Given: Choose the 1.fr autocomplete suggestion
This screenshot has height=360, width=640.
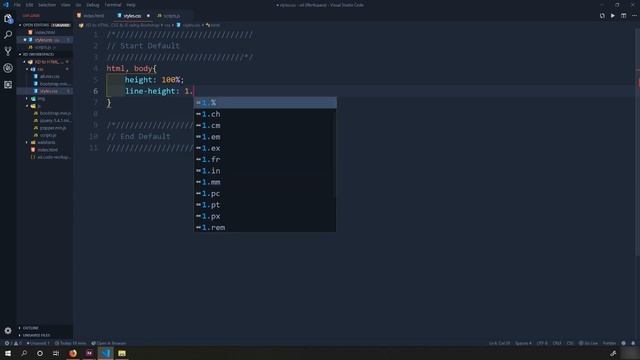Looking at the screenshot, I should tap(265, 159).
